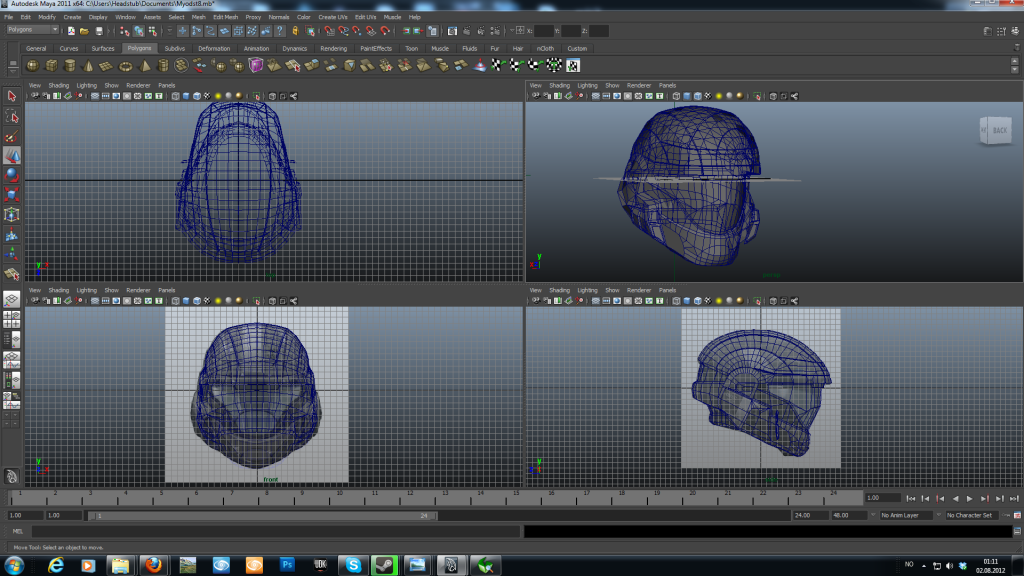Image resolution: width=1024 pixels, height=576 pixels.
Task: Activate the Select tool in toolbox
Action: point(12,97)
